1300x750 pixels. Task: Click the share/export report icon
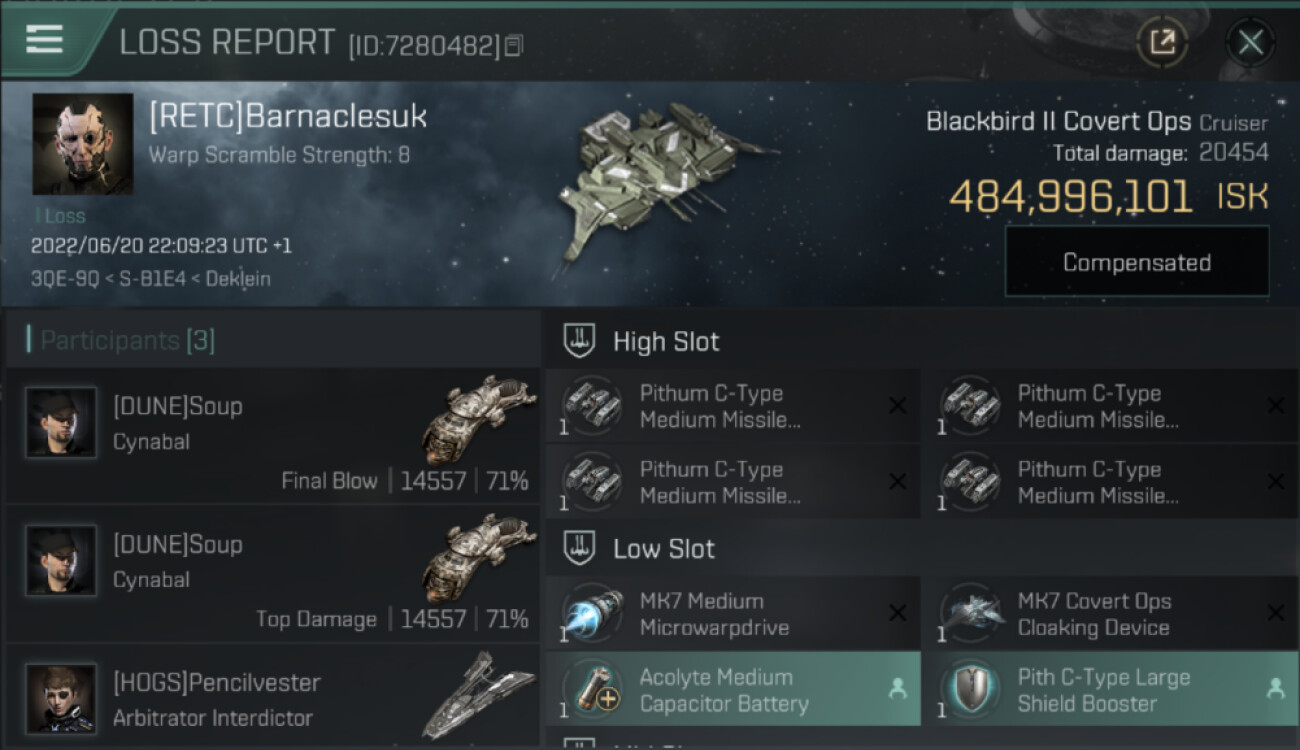[x=1162, y=42]
